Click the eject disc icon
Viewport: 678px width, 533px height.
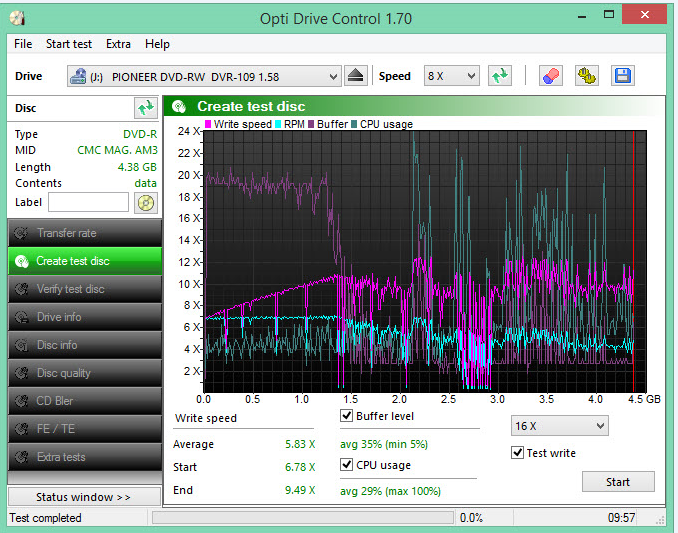click(355, 76)
